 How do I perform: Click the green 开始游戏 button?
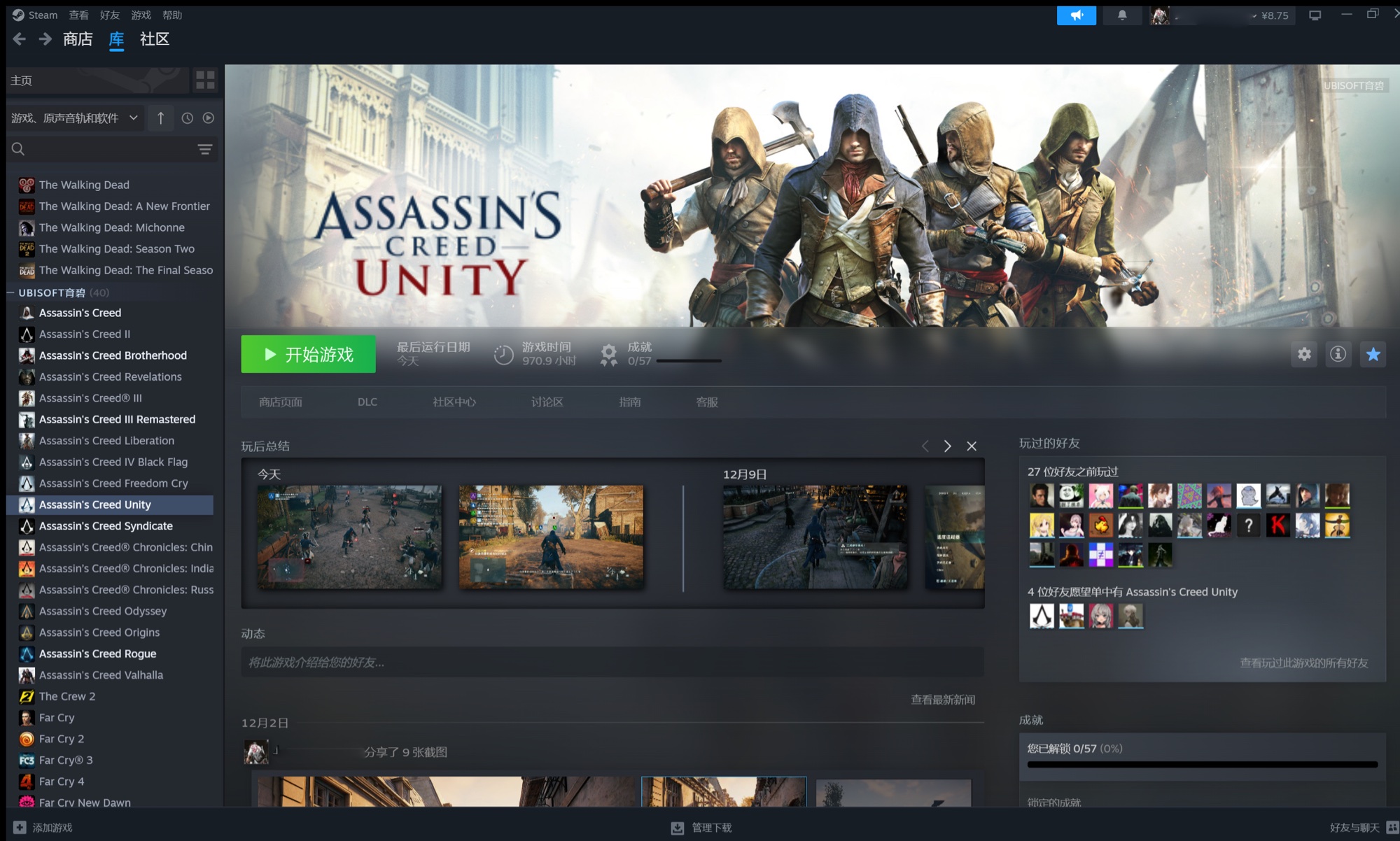308,354
